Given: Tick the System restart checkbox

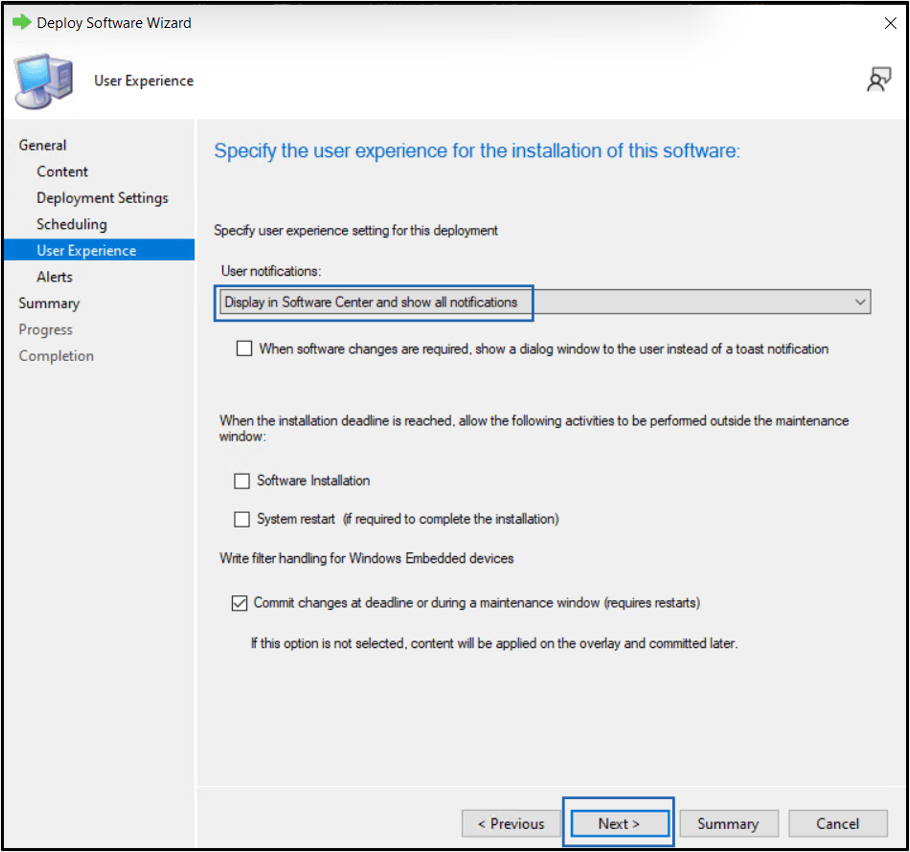Looking at the screenshot, I should [242, 519].
